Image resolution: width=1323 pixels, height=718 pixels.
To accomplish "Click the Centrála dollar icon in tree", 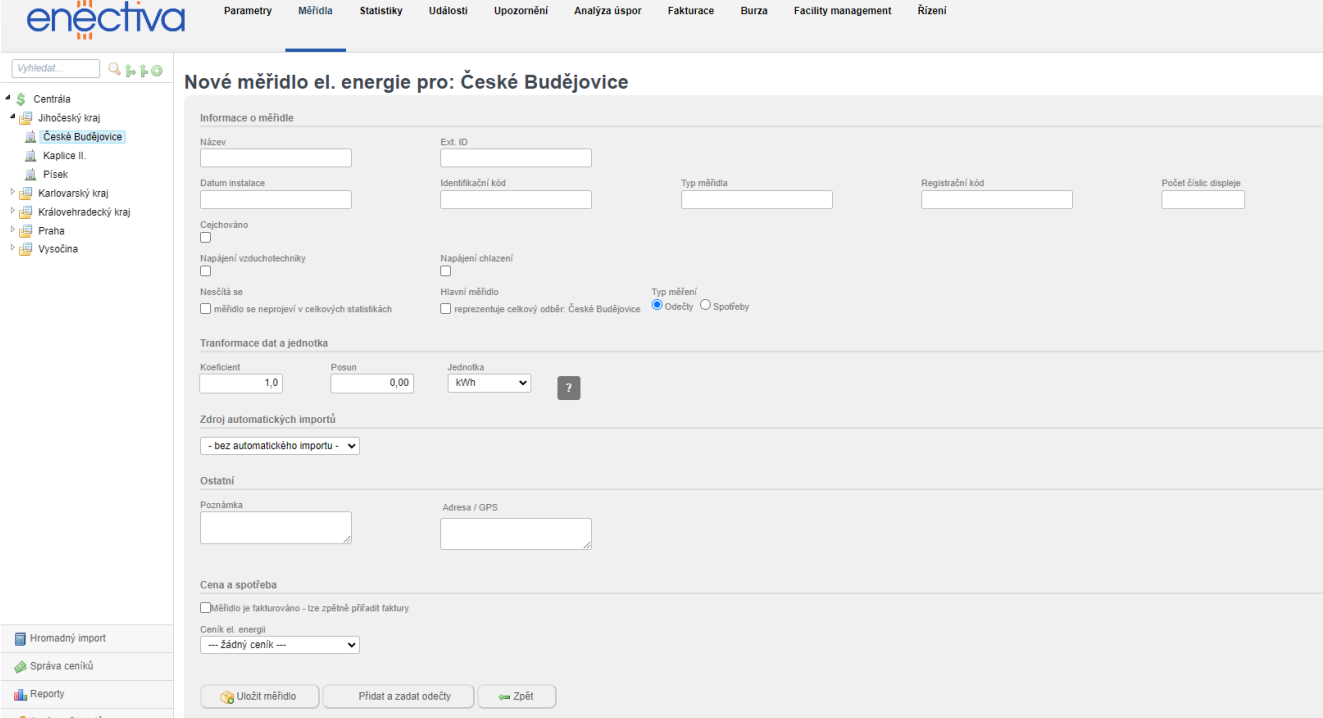I will [20, 99].
